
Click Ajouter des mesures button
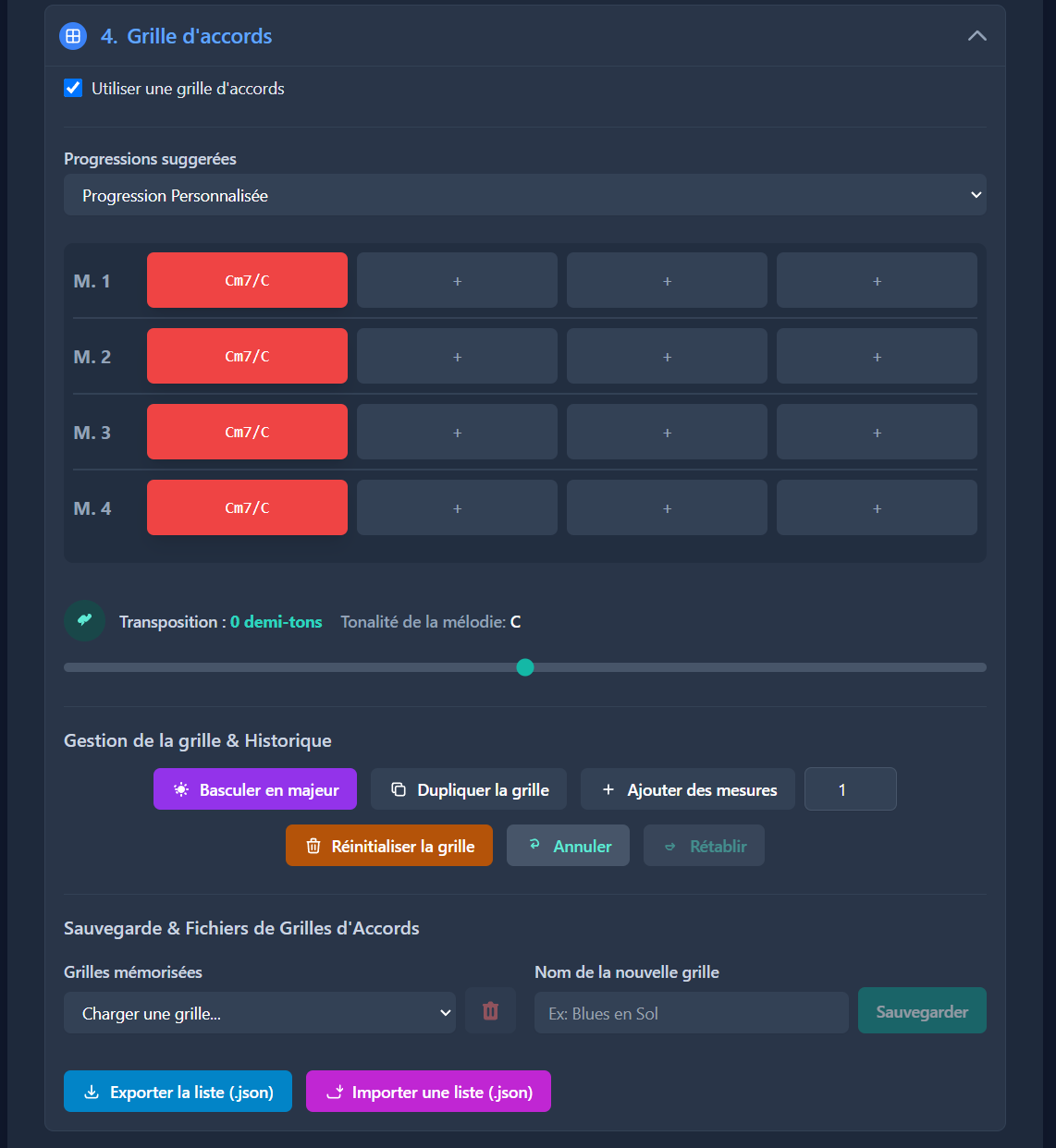[687, 789]
